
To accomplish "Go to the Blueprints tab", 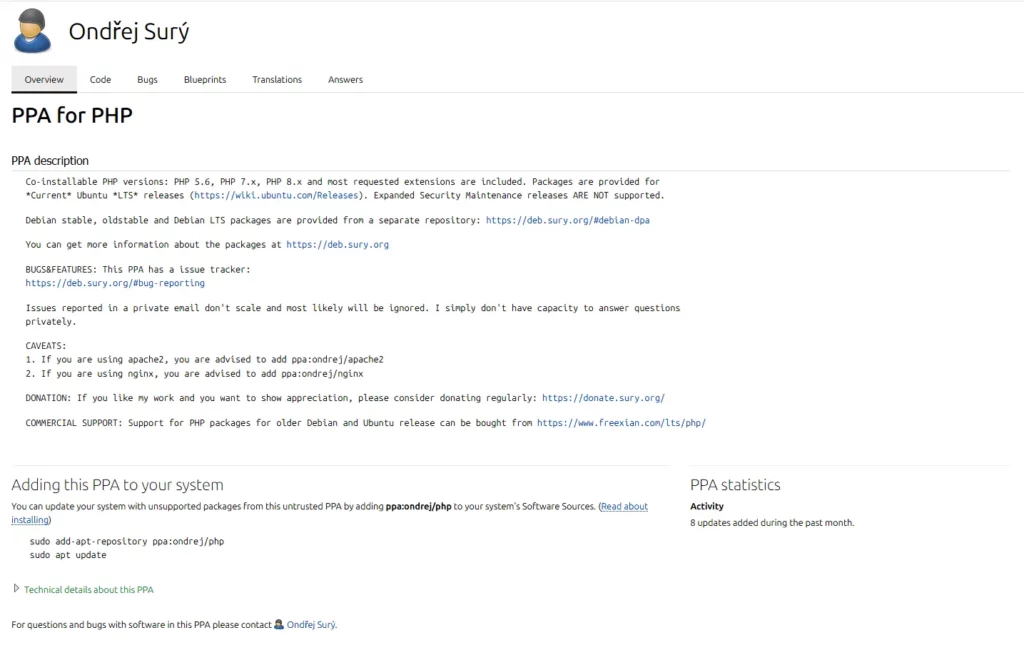I will click(x=204, y=80).
